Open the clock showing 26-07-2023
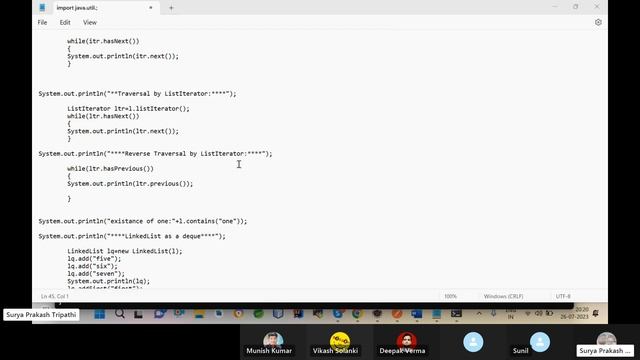Screen dimensions: 640x360 pyautogui.click(x=574, y=313)
